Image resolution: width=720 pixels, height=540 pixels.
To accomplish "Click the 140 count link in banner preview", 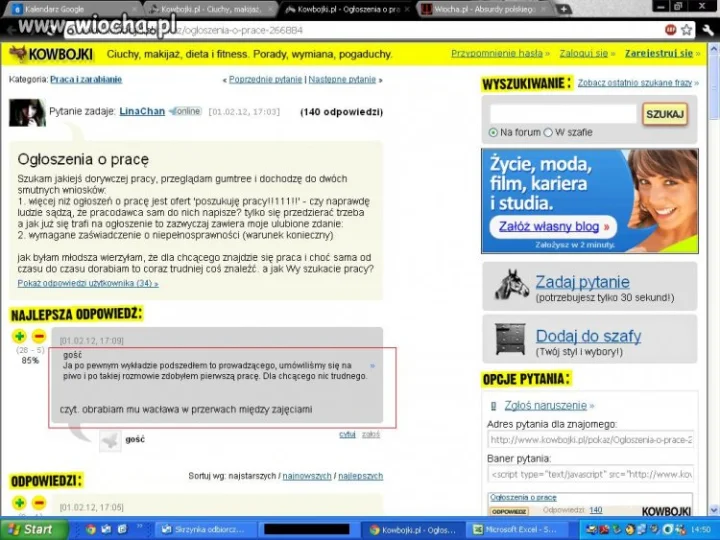I will click(596, 510).
